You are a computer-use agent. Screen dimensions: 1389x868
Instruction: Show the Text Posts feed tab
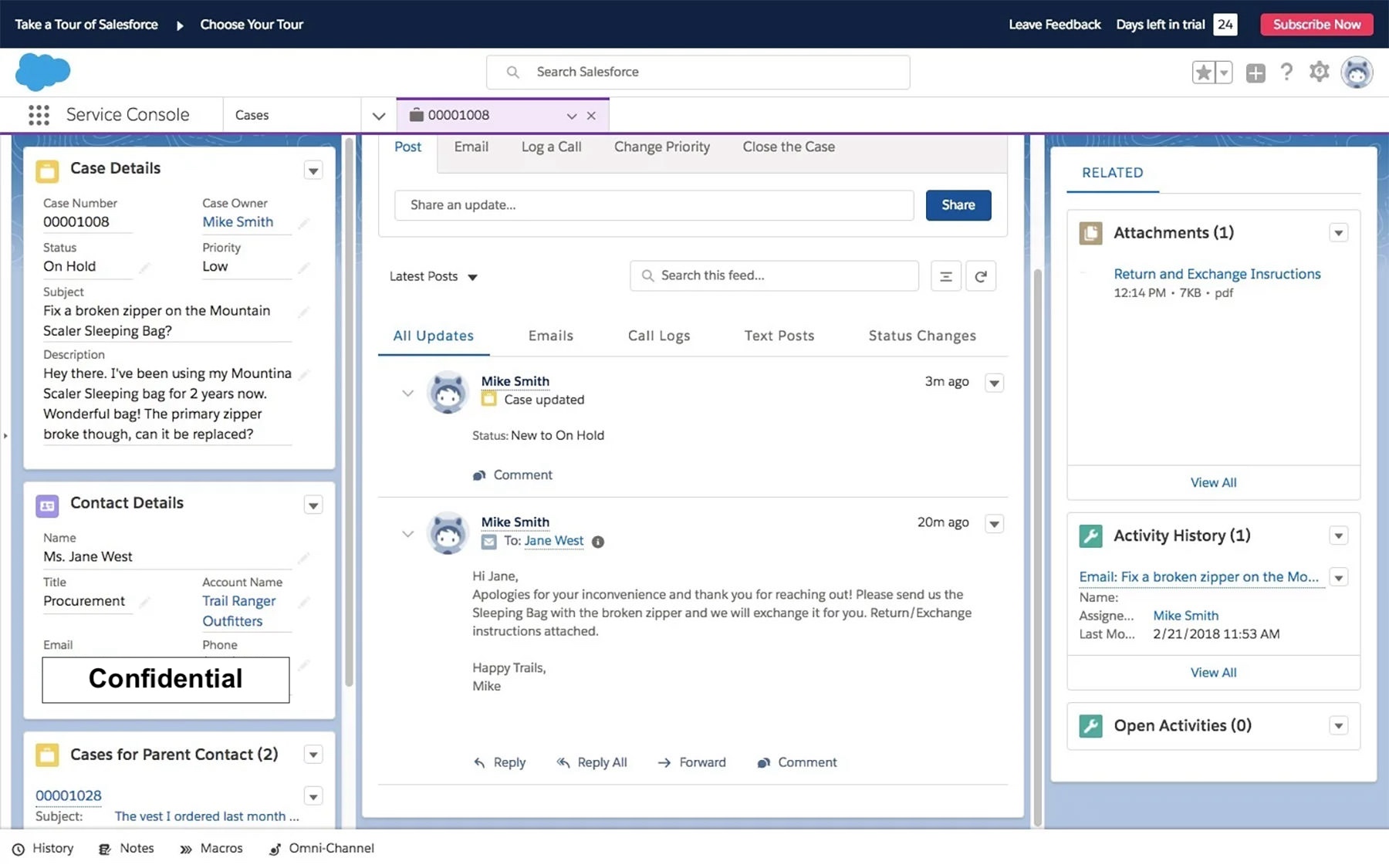(779, 336)
